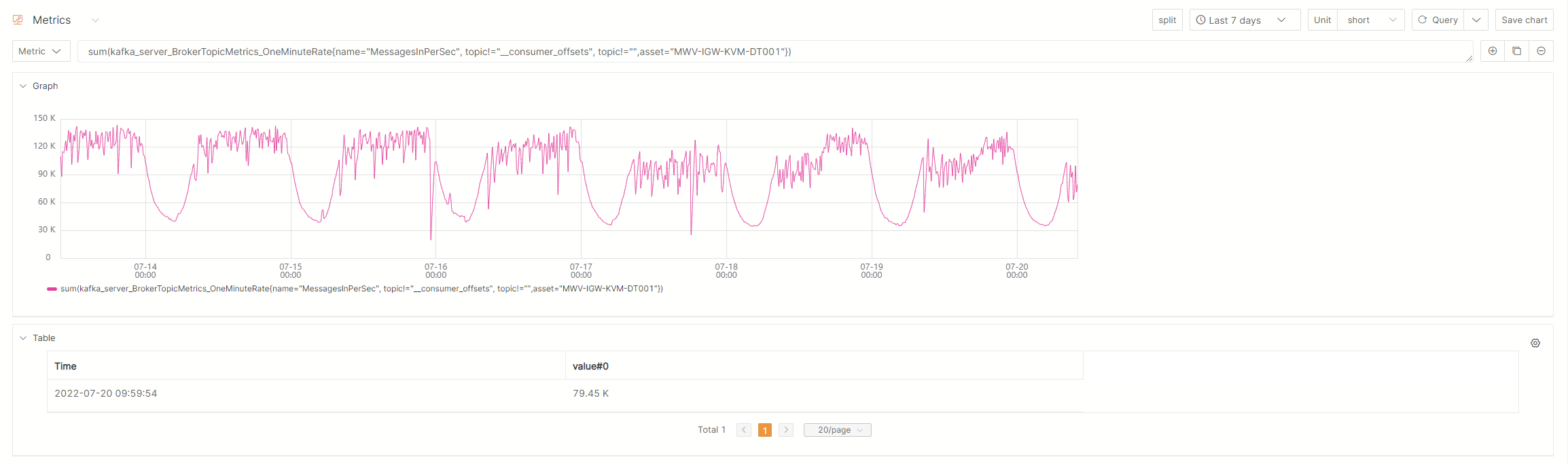The width and height of the screenshot is (1568, 466).
Task: Open table settings gear icon
Action: point(1535,343)
